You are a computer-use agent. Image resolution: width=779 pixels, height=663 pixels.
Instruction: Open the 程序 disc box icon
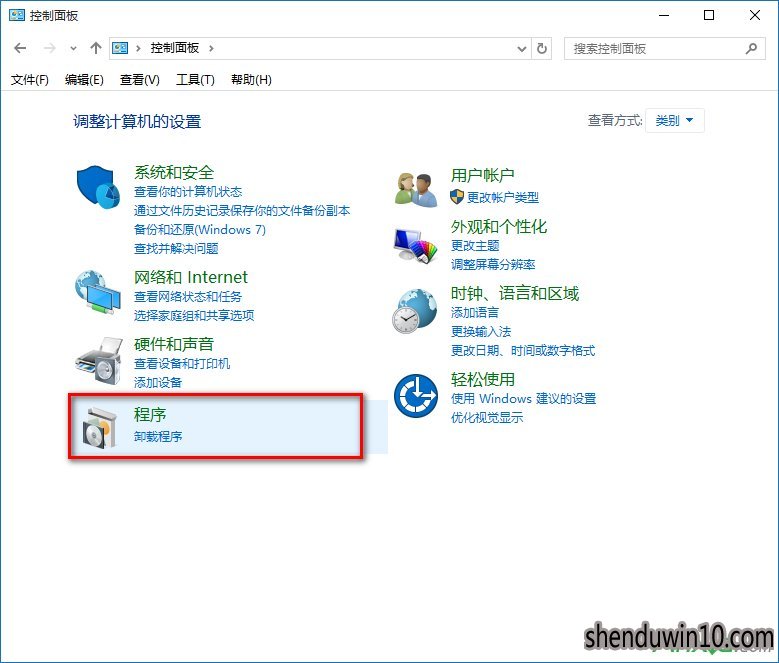pos(99,428)
